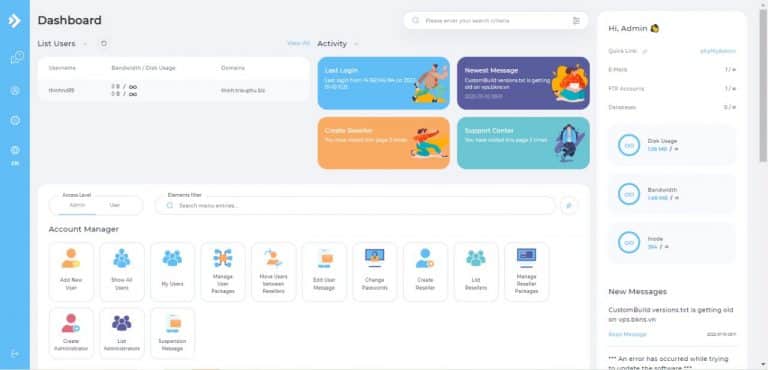Click the Search menu entries field
The height and width of the screenshot is (370, 768).
coord(355,206)
